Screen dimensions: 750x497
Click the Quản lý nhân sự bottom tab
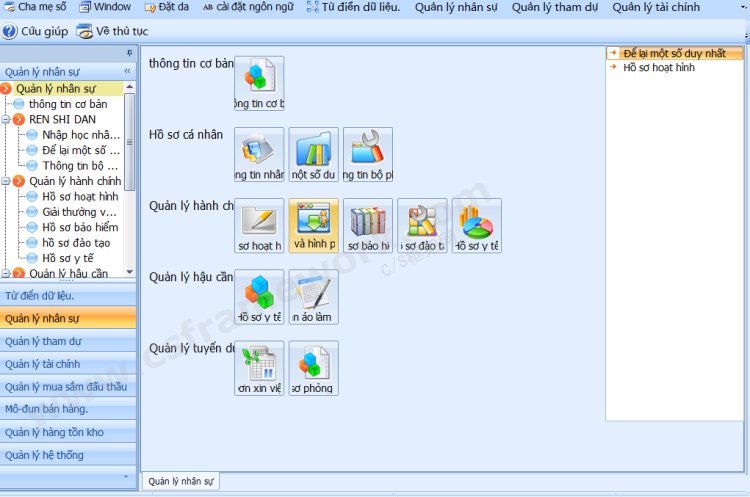click(x=181, y=481)
